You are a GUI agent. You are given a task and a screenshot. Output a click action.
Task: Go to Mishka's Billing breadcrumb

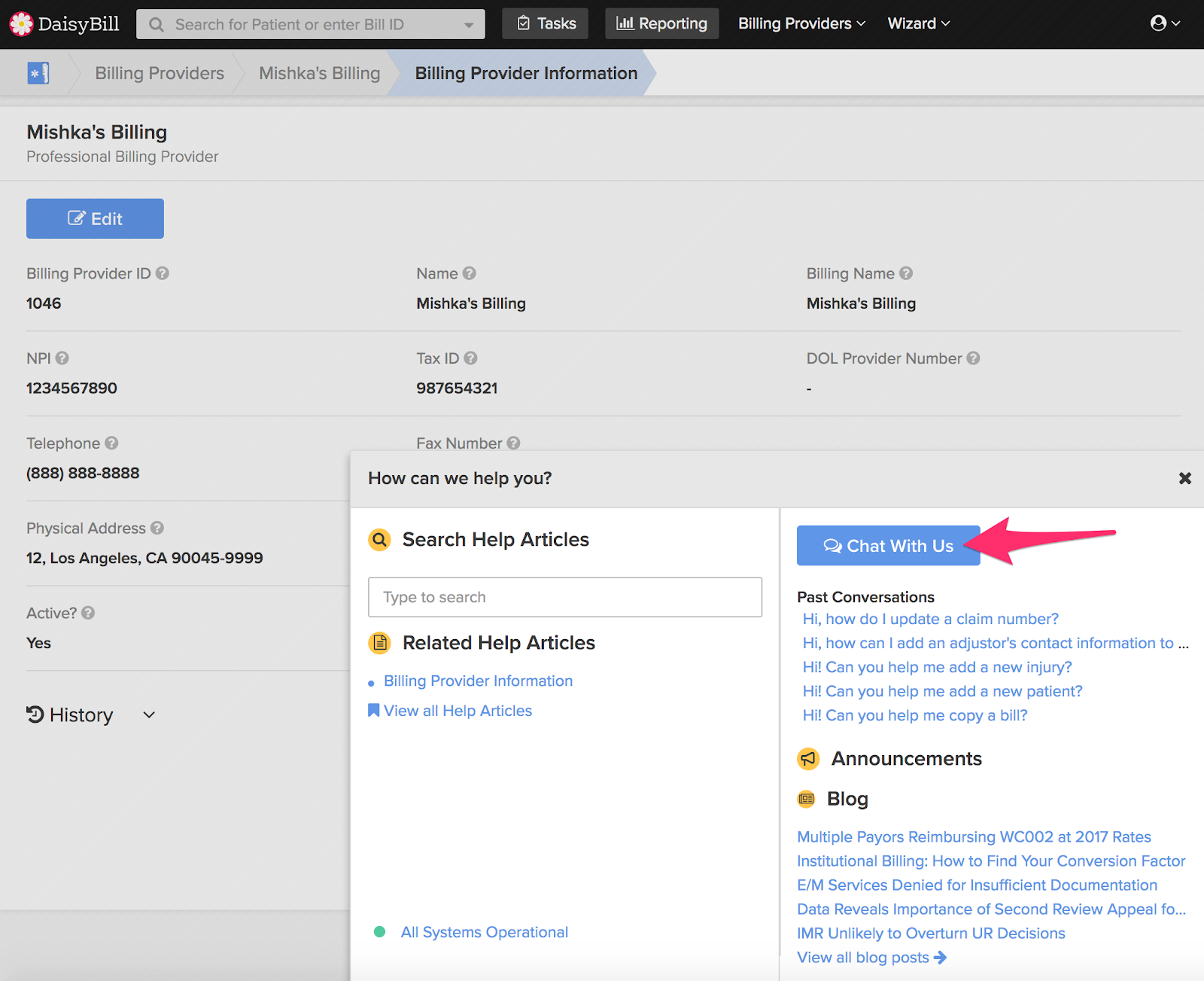320,73
